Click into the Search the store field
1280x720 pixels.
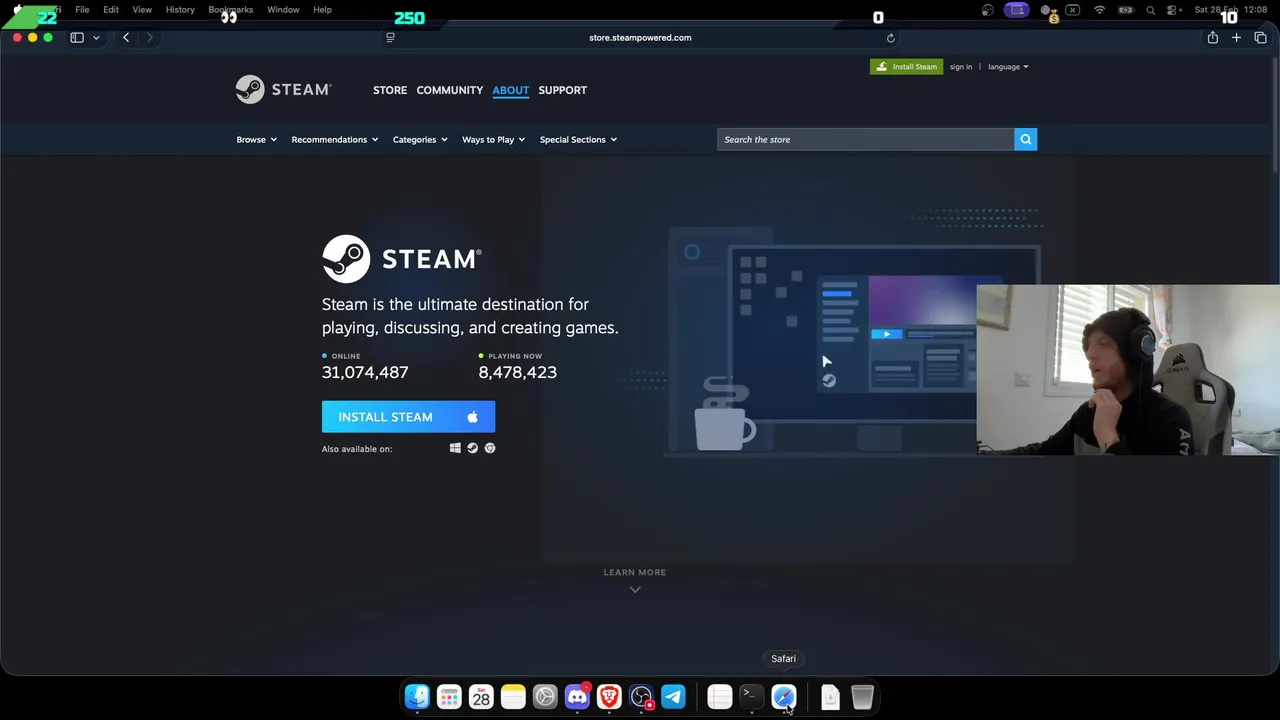(x=865, y=139)
